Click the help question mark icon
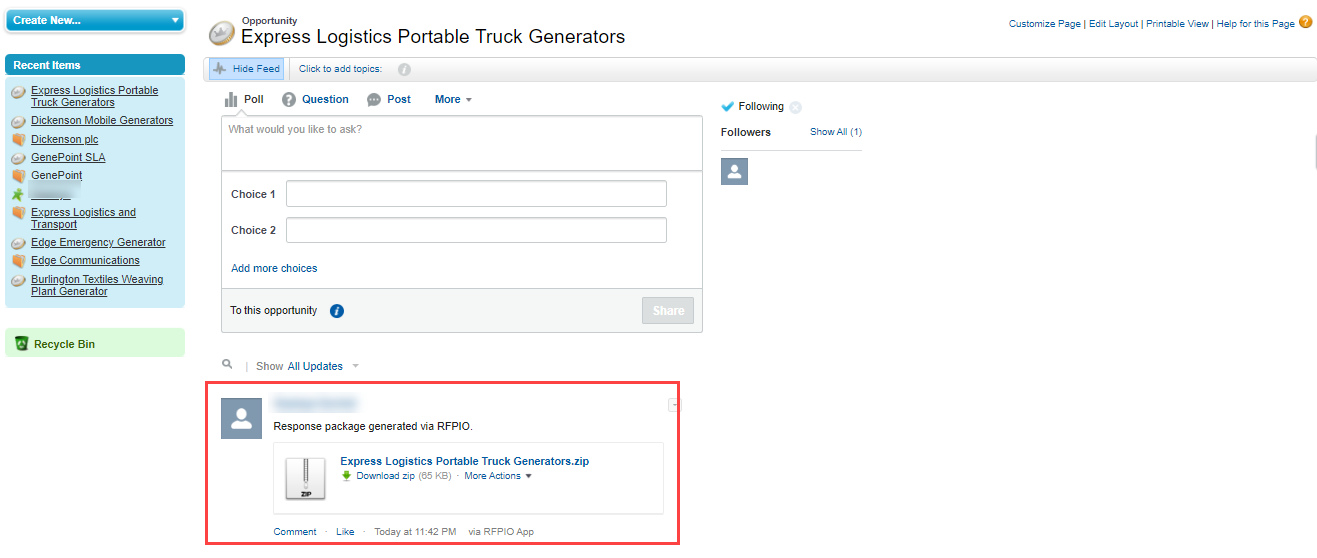This screenshot has height=558, width=1317. point(1305,22)
